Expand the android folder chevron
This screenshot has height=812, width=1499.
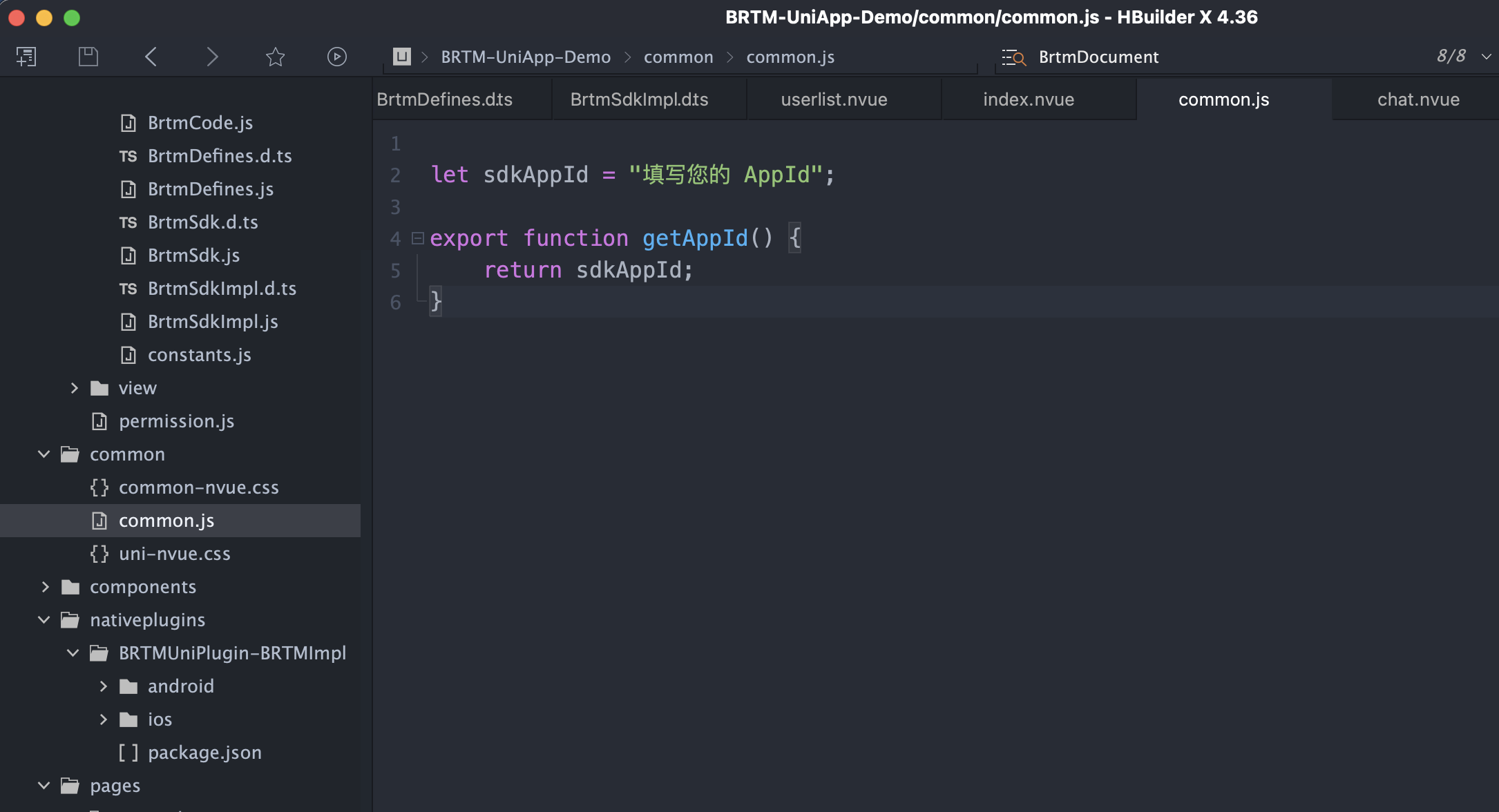click(x=103, y=686)
